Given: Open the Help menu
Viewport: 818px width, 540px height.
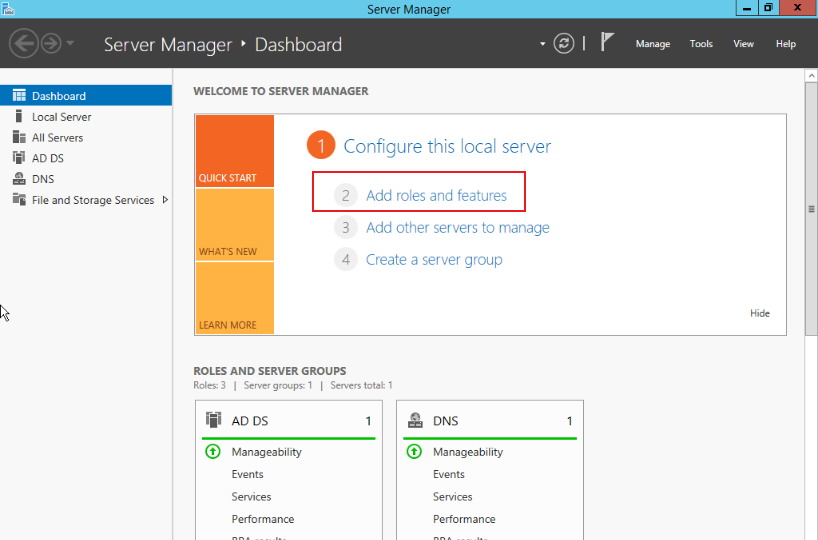Looking at the screenshot, I should pyautogui.click(x=786, y=44).
